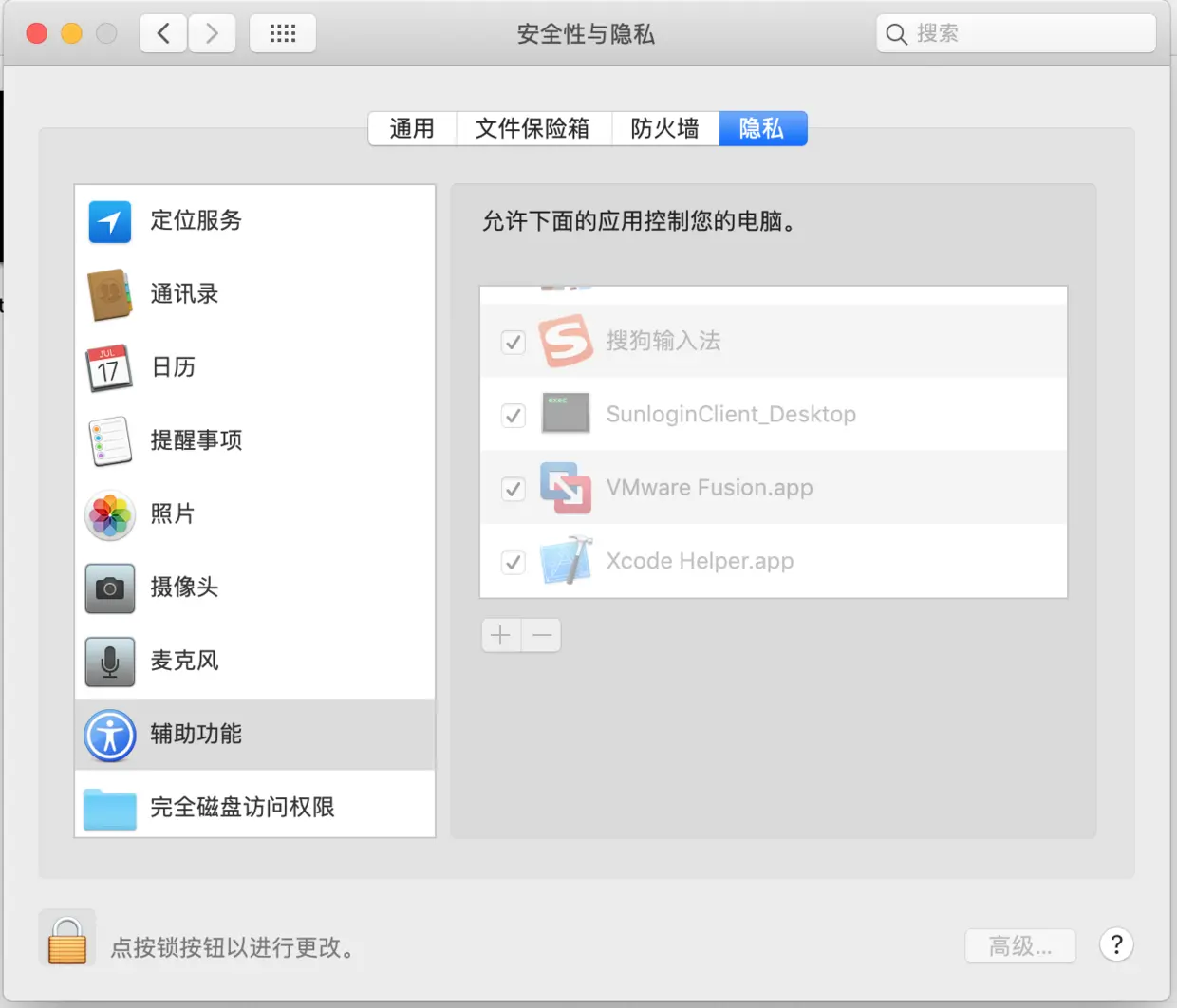
Task: Show all preference panes via grid icon
Action: pyautogui.click(x=282, y=32)
